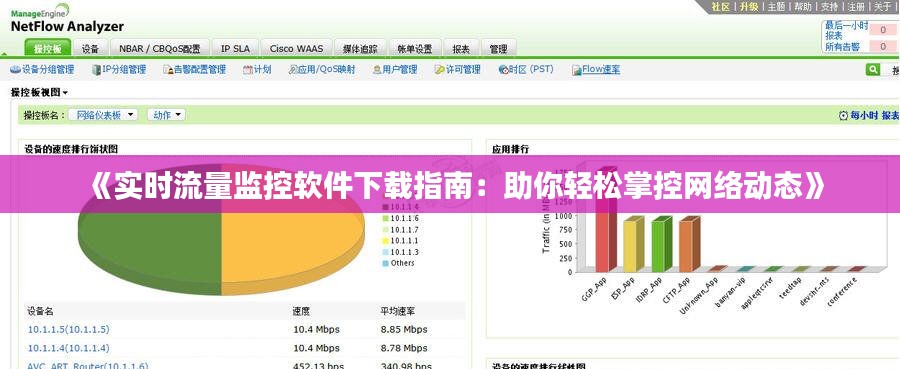
Task: Open the 管理 admin tab
Action: [x=498, y=49]
